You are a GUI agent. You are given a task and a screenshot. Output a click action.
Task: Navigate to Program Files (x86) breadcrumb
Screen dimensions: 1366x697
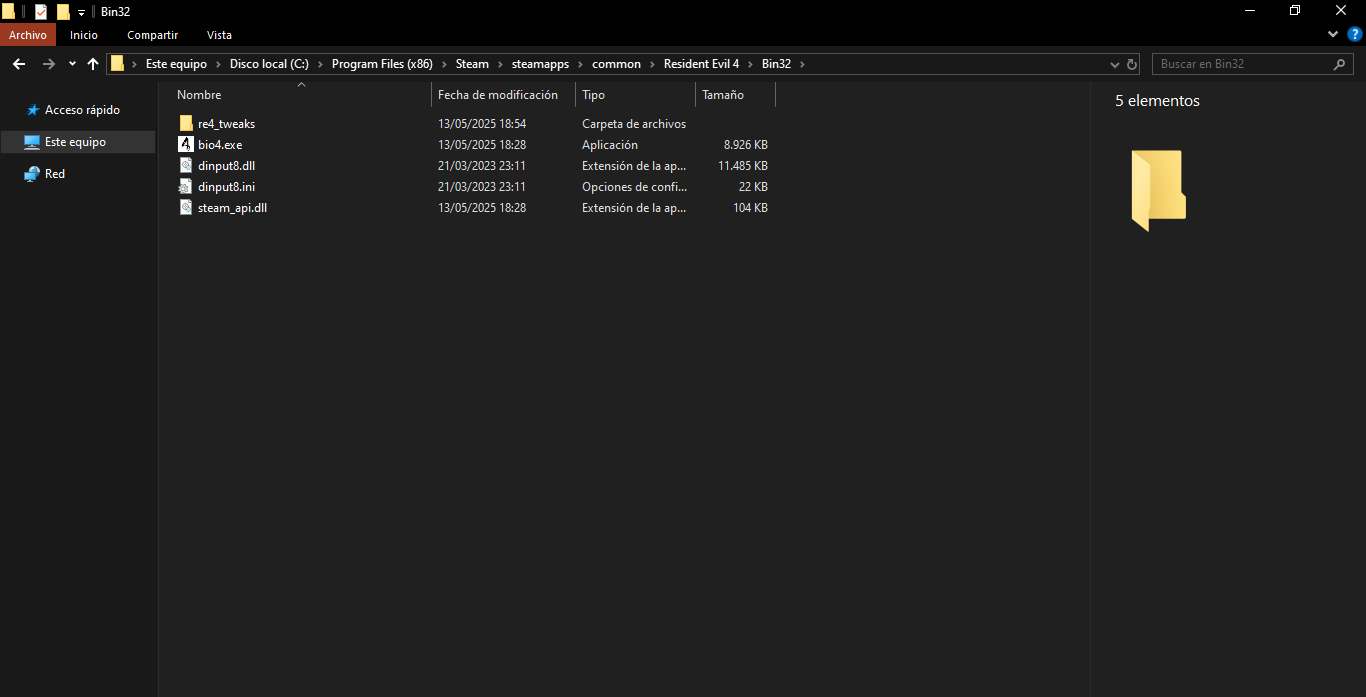[382, 64]
